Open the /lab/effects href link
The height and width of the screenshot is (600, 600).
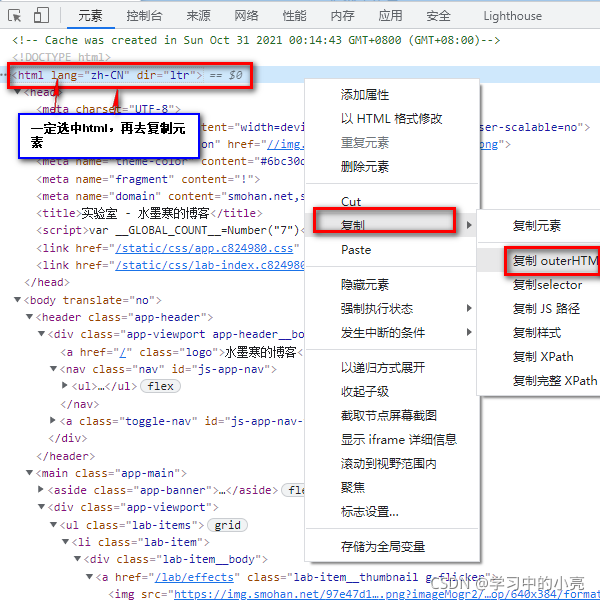click(194, 577)
